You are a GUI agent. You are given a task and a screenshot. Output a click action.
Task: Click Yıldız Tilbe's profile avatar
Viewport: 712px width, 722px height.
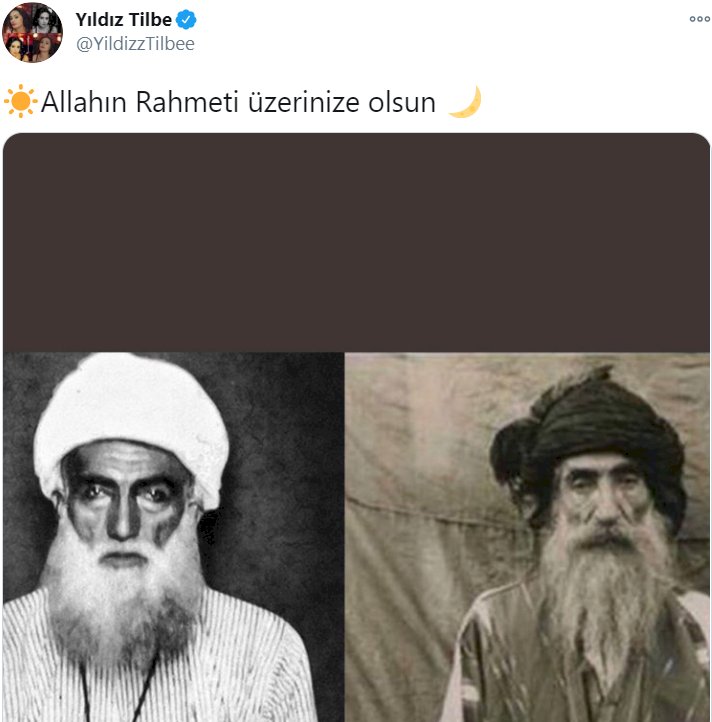tap(32, 32)
